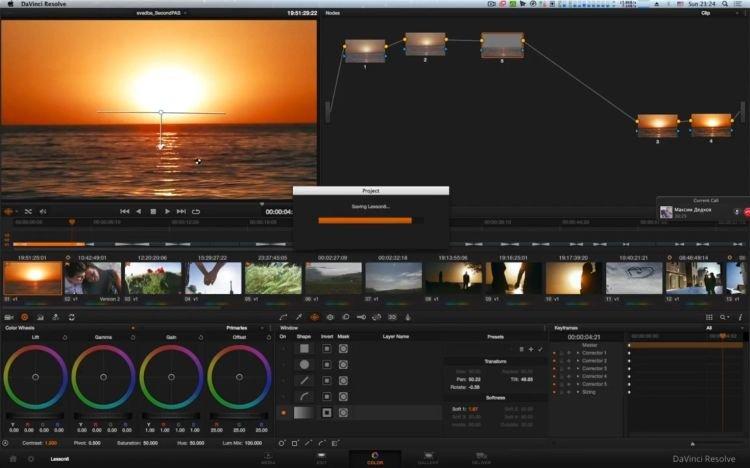Image resolution: width=750 pixels, height=468 pixels.
Task: Select the poppy flowers clip thumbnail 03
Action: [153, 278]
